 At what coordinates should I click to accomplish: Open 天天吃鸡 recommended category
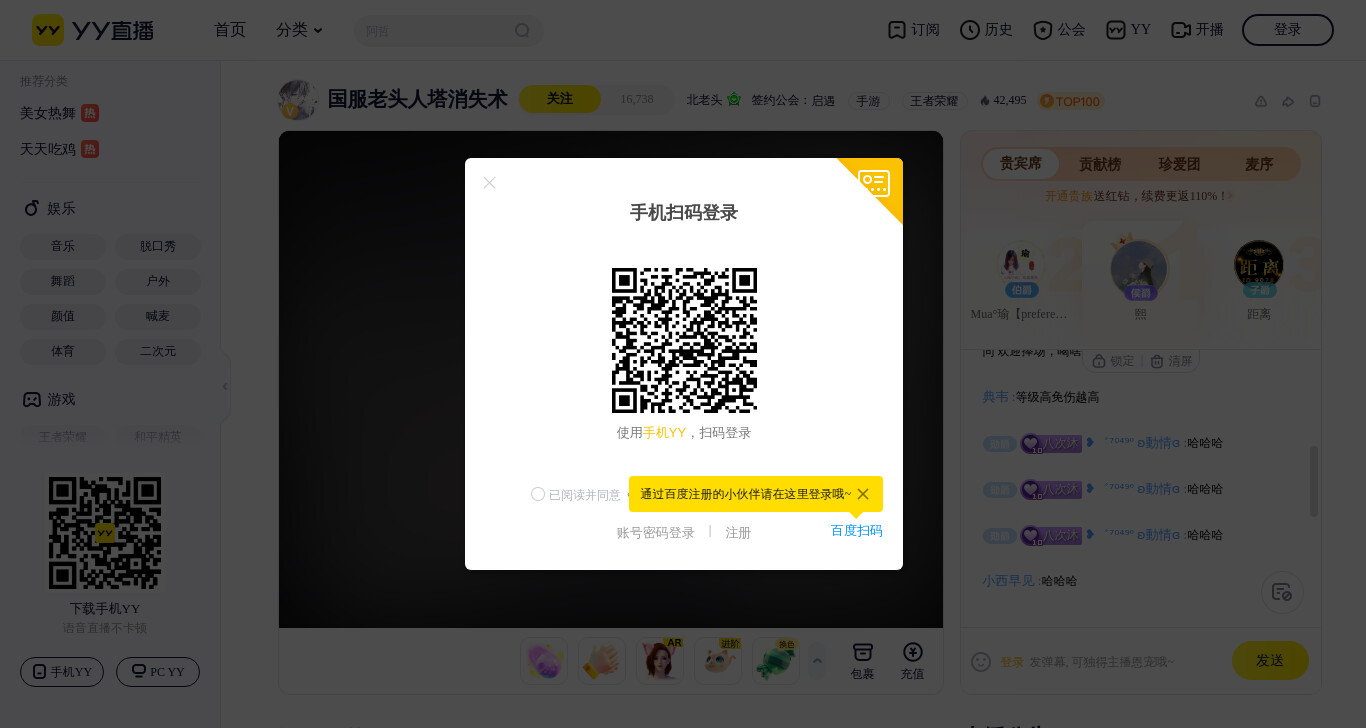(59, 149)
